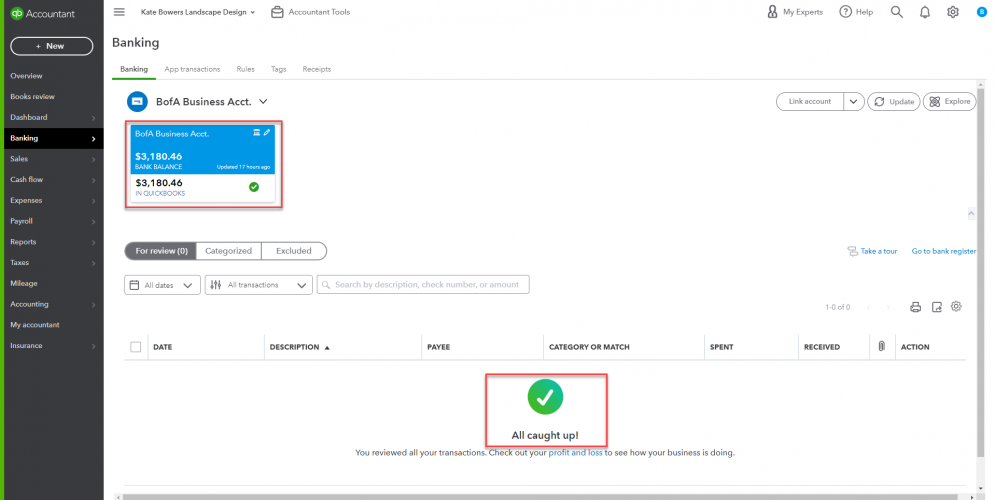Viewport: 995px width, 500px height.
Task: Edit BofA account card pencil icon
Action: pyautogui.click(x=267, y=133)
